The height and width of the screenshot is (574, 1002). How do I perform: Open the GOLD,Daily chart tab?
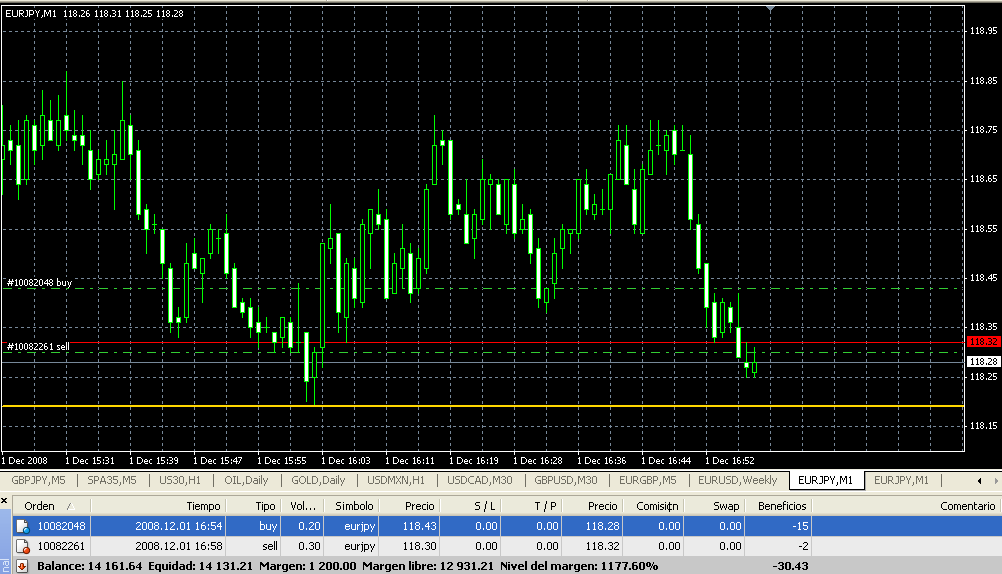click(x=318, y=480)
